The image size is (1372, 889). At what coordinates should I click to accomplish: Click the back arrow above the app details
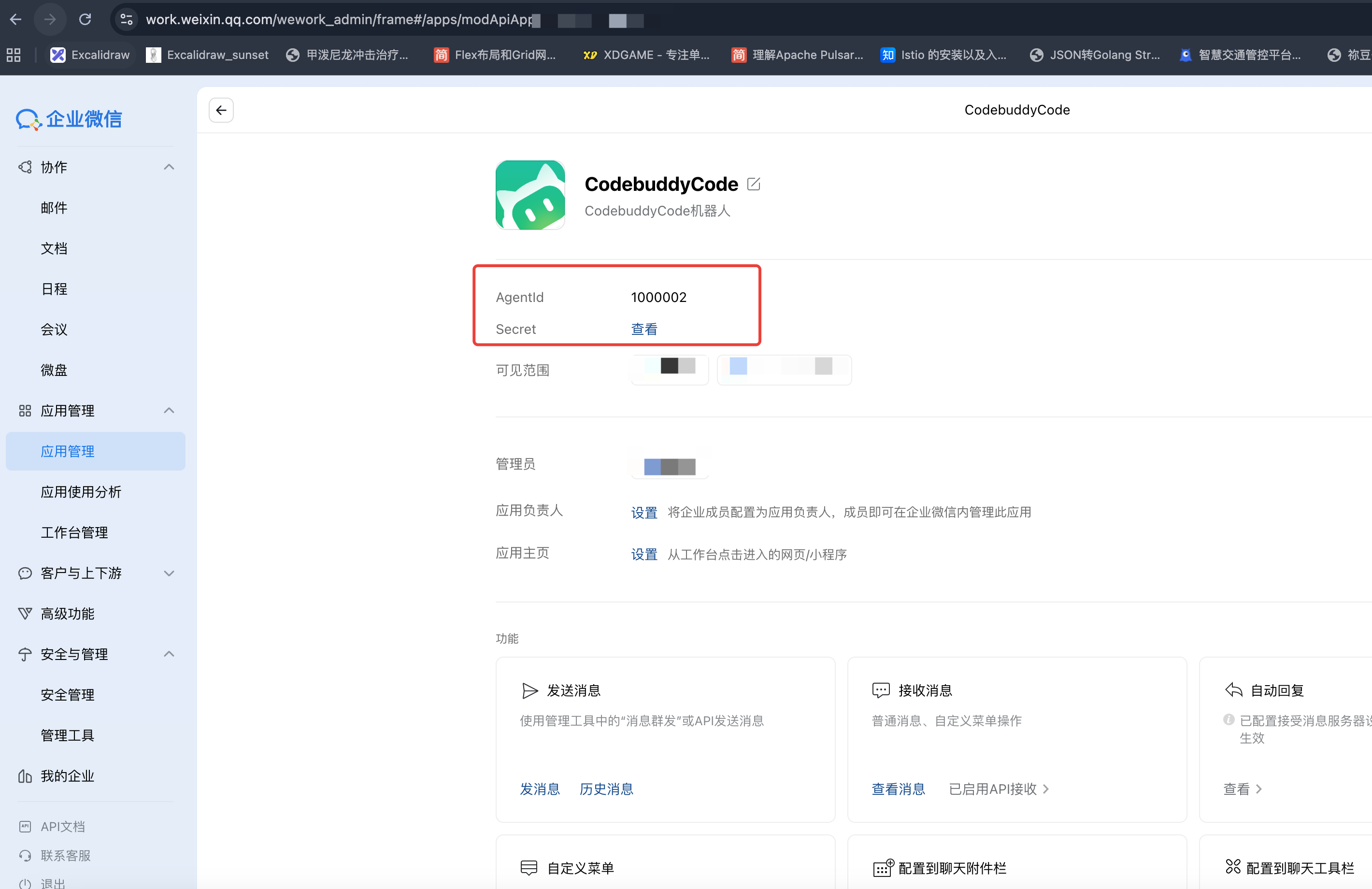pos(221,110)
